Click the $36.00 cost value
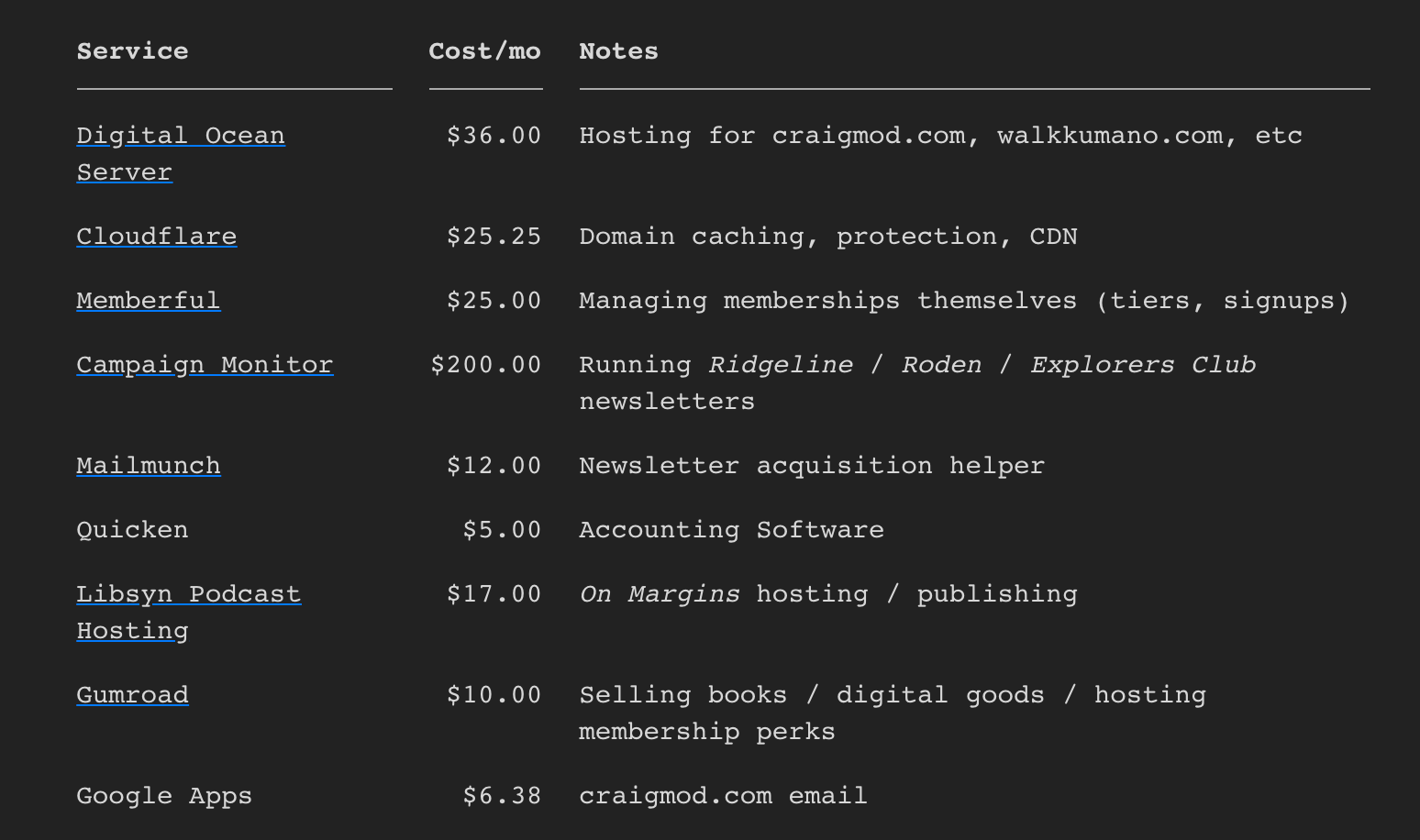The image size is (1420, 840). point(494,136)
